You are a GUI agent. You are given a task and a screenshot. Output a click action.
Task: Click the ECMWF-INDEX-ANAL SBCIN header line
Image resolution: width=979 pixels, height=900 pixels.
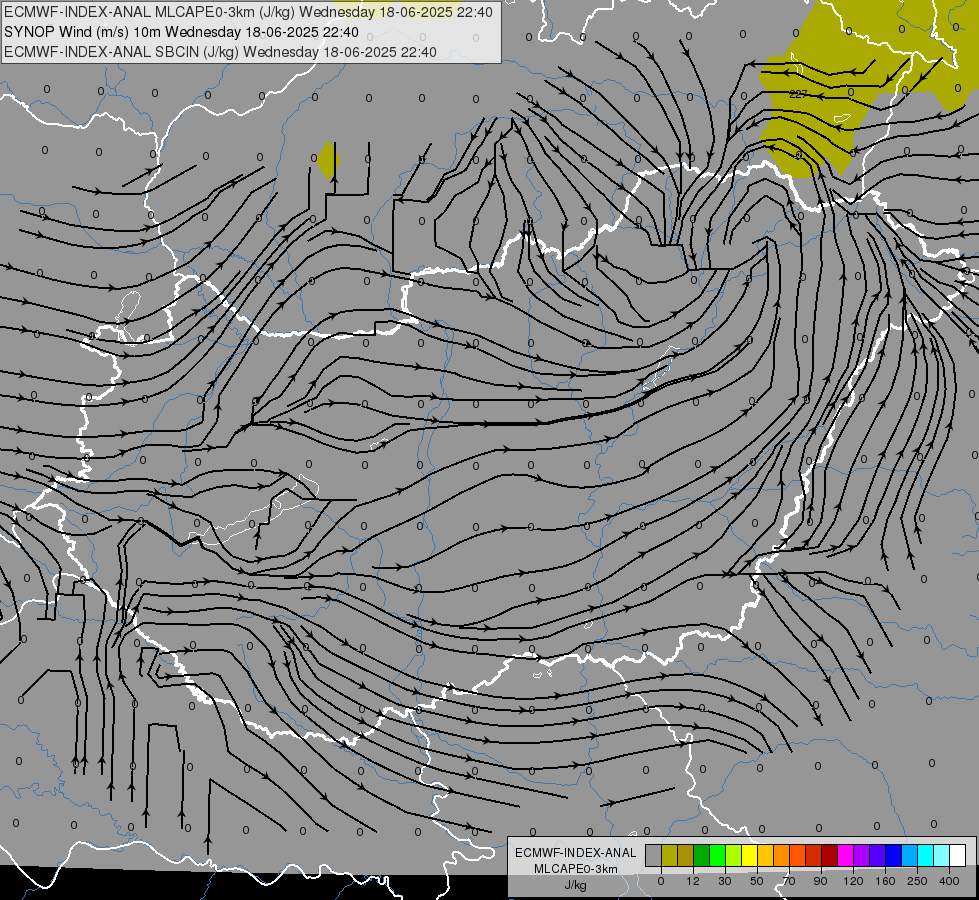tap(220, 52)
